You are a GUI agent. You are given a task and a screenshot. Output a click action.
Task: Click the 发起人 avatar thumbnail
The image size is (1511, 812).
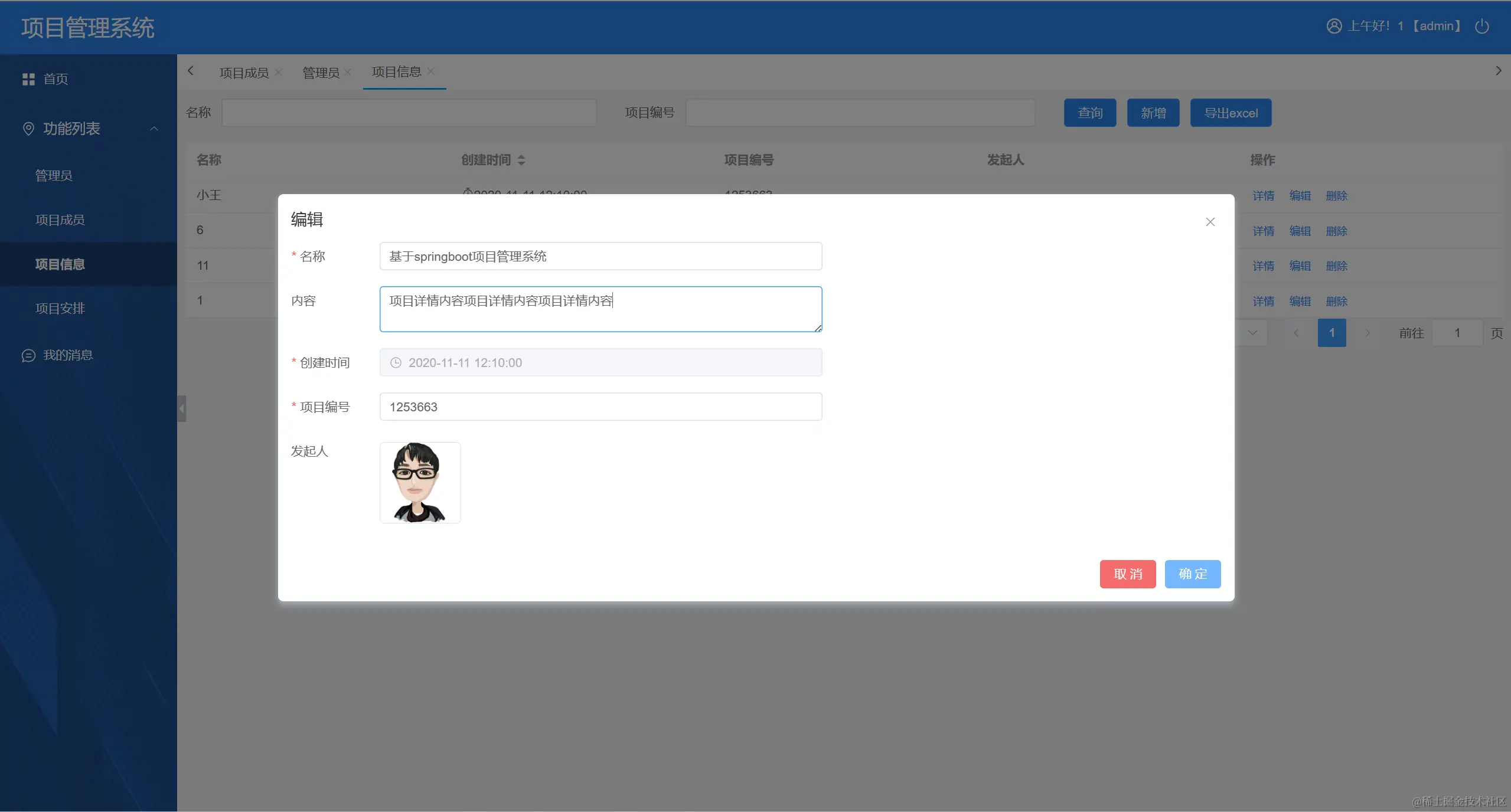(x=420, y=483)
